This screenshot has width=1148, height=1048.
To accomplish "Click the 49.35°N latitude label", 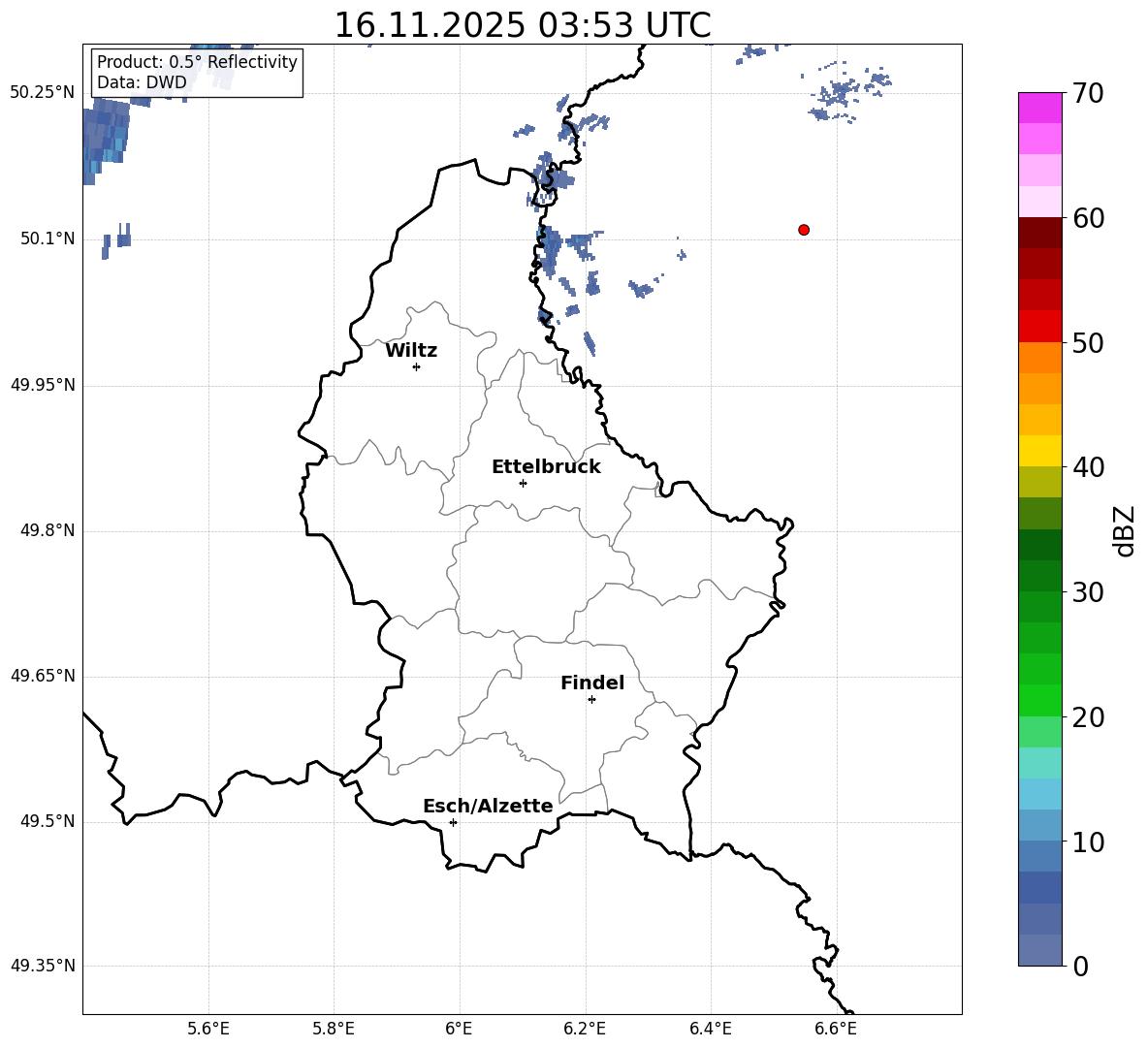I will (43, 966).
